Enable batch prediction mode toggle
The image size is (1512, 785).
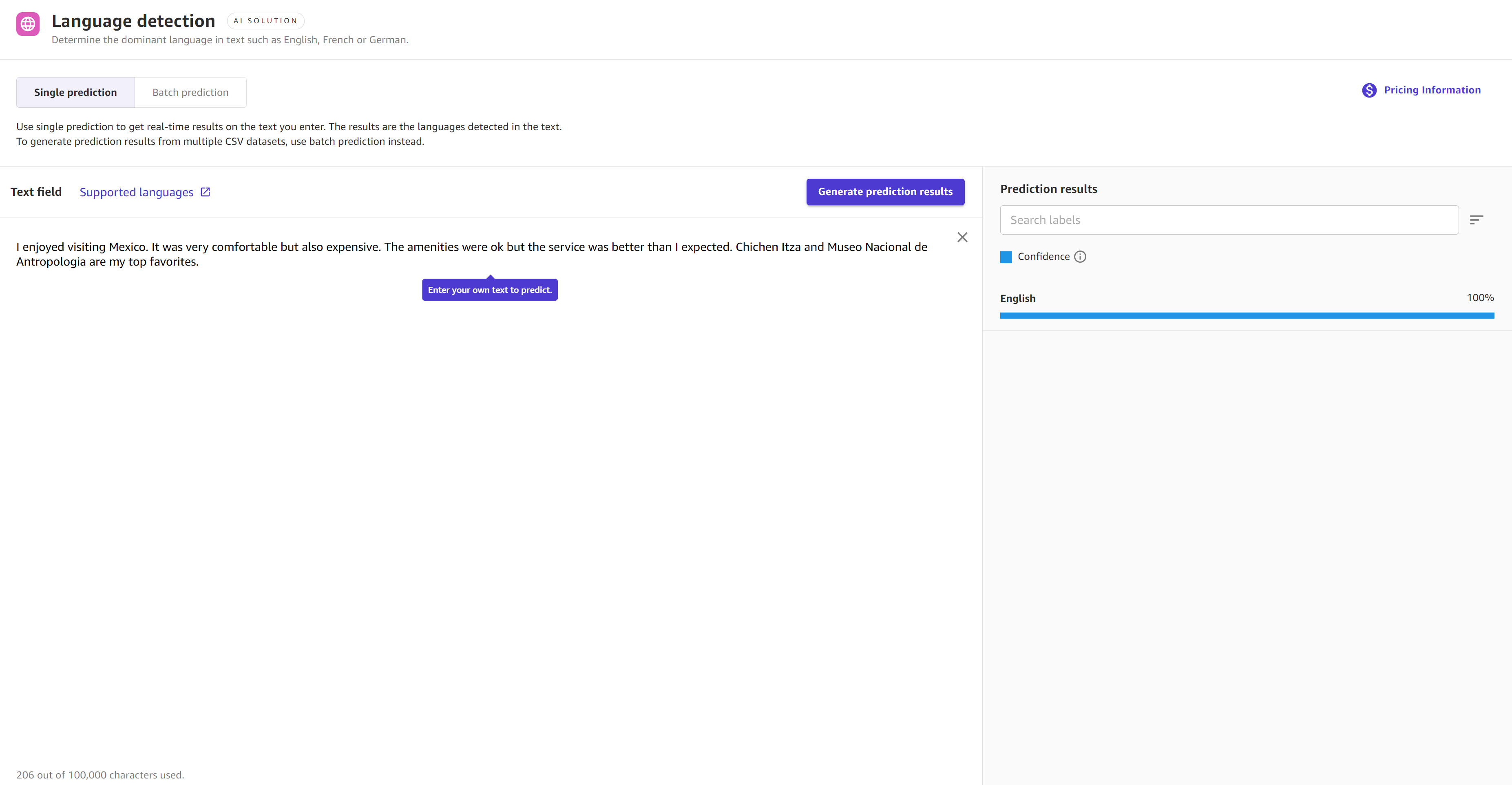point(189,92)
